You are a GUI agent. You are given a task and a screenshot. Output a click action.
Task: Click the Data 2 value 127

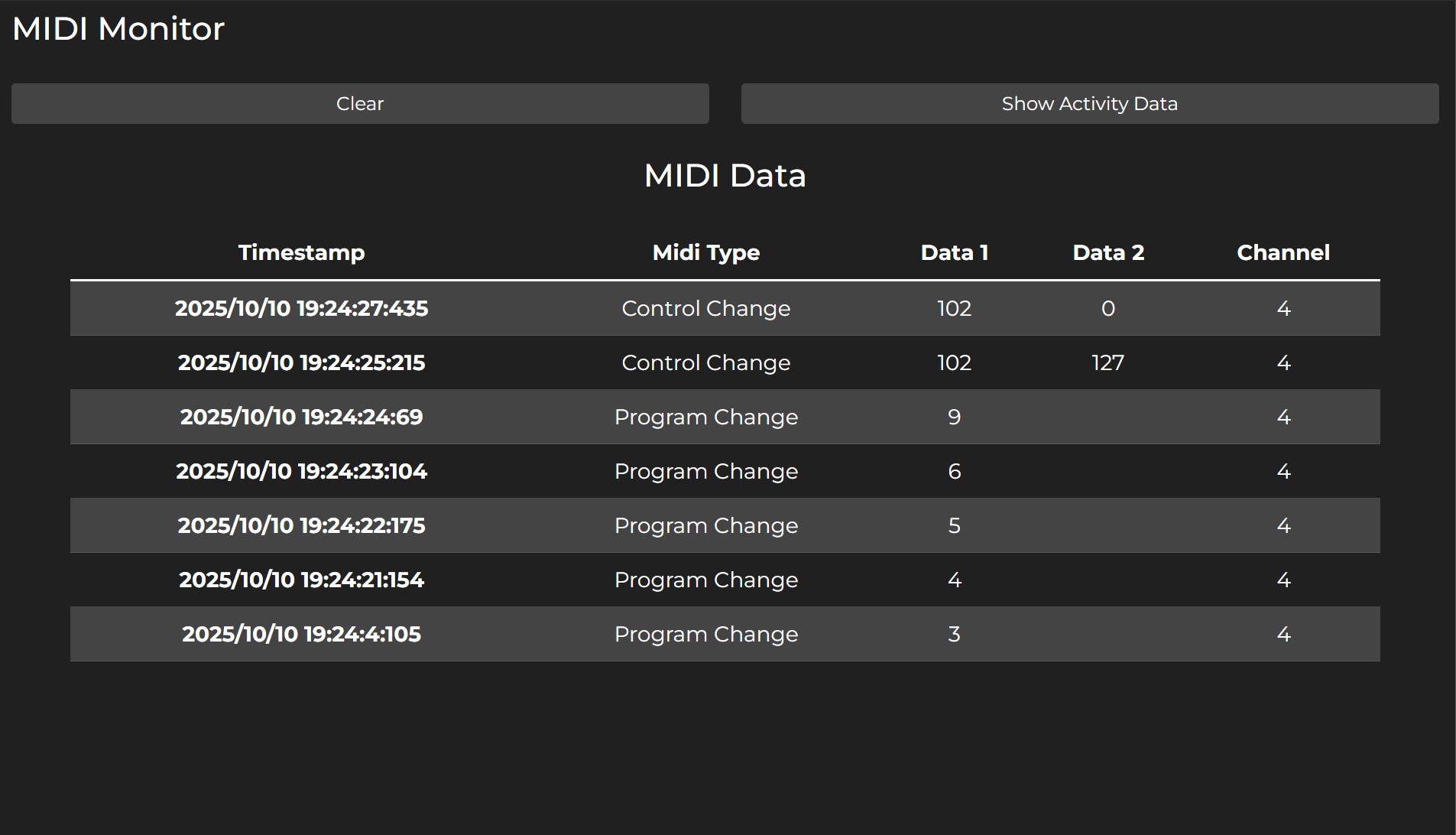pos(1107,363)
